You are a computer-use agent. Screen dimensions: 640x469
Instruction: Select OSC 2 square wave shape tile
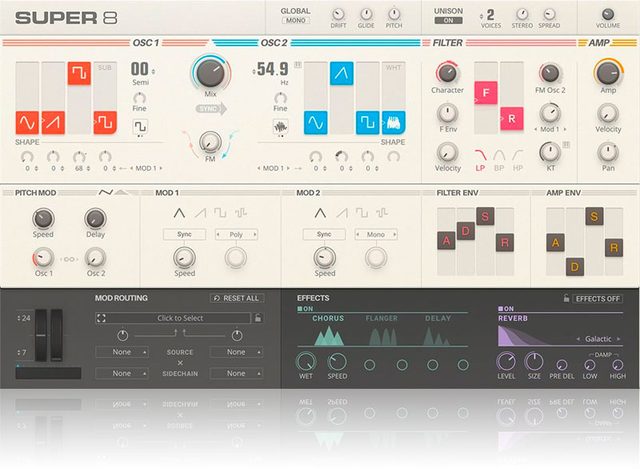(368, 122)
